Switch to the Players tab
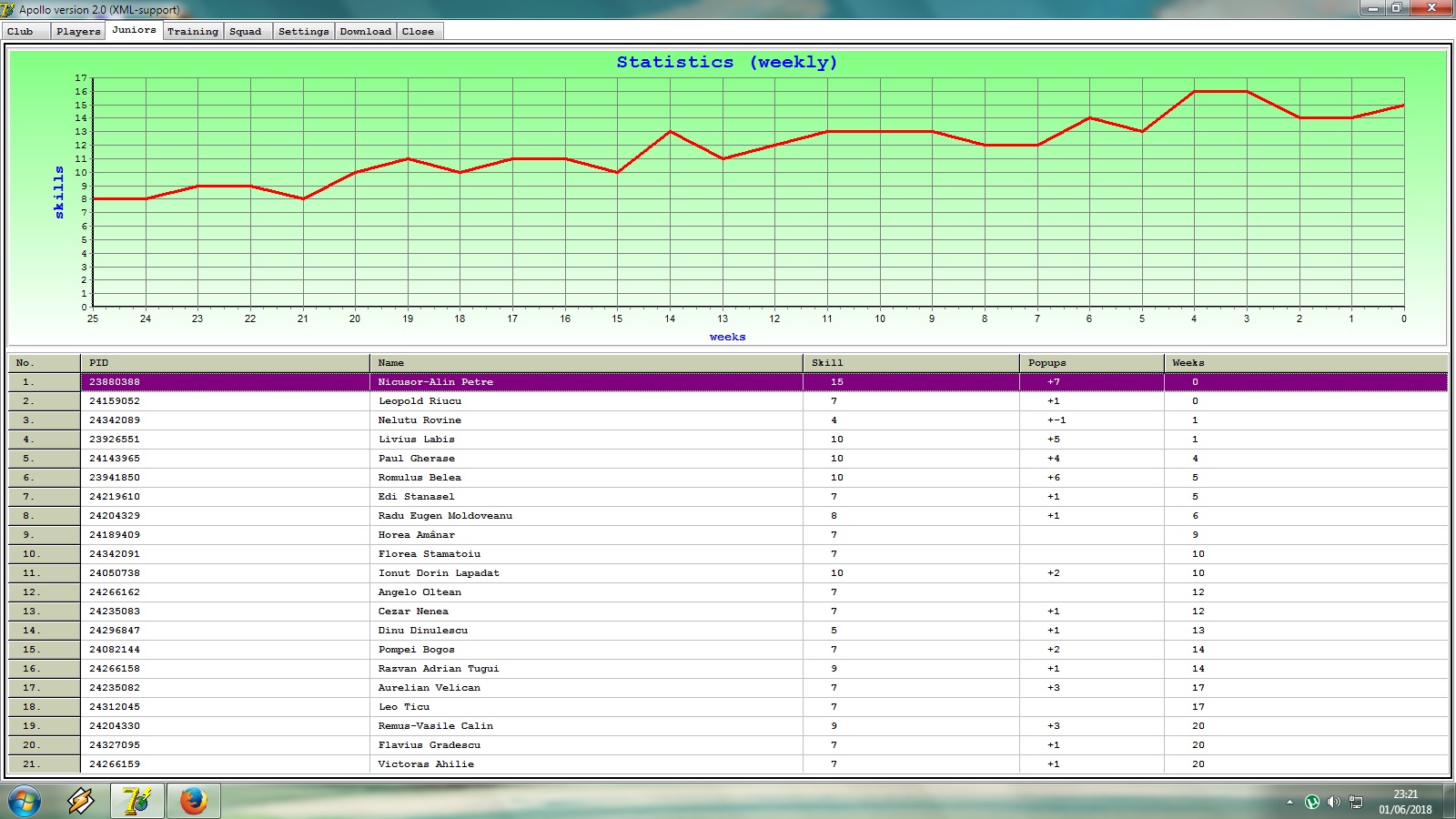 (78, 31)
